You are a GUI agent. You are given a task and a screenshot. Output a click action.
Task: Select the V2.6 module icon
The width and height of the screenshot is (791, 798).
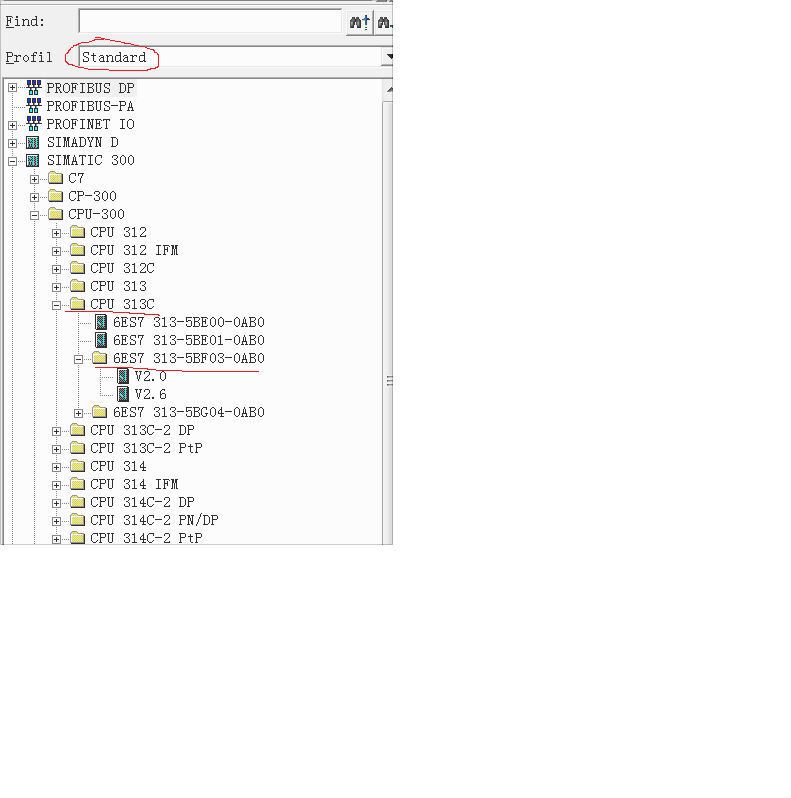[x=123, y=393]
